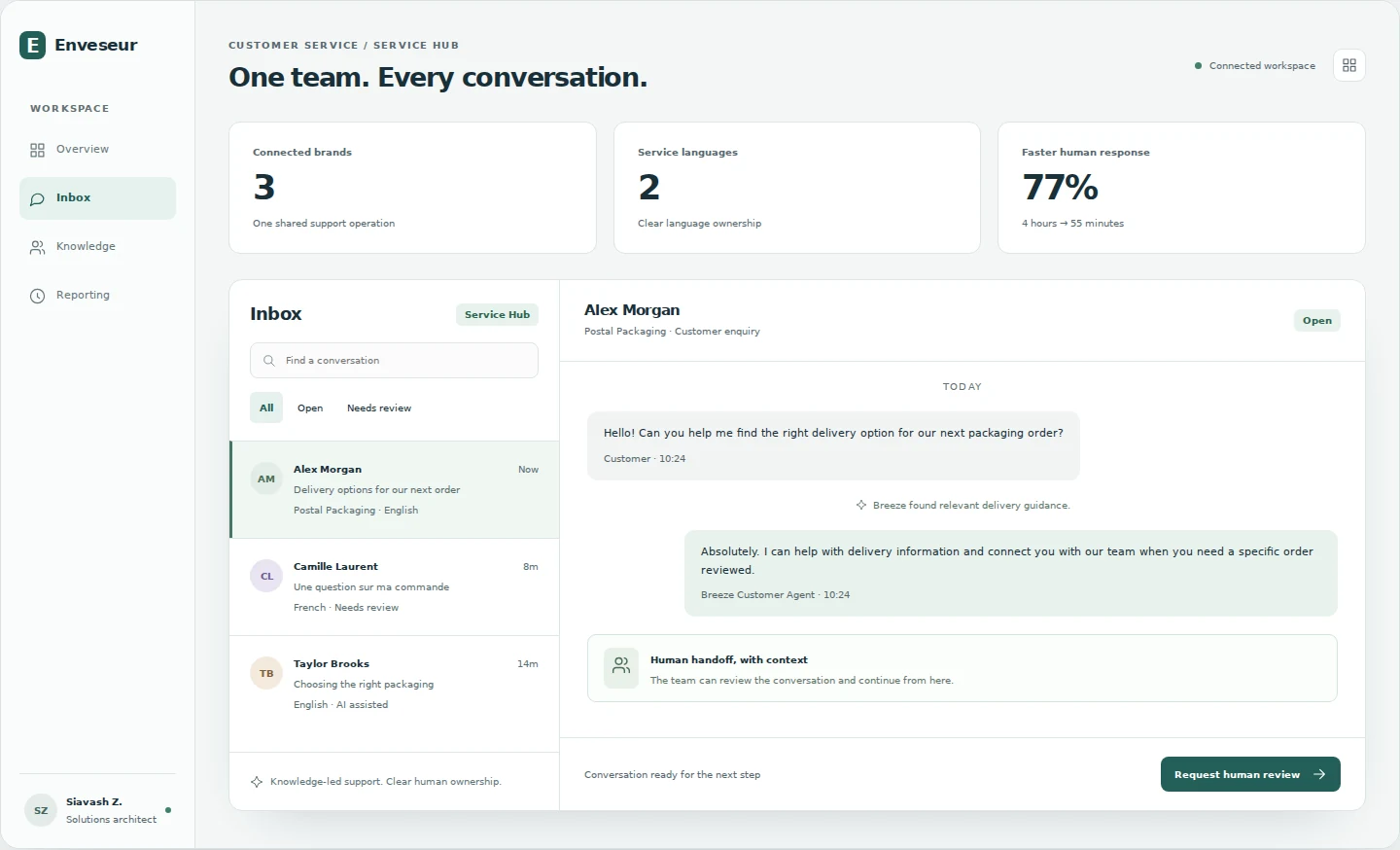Click the Open status badge
This screenshot has height=850, width=1400.
coord(1317,321)
